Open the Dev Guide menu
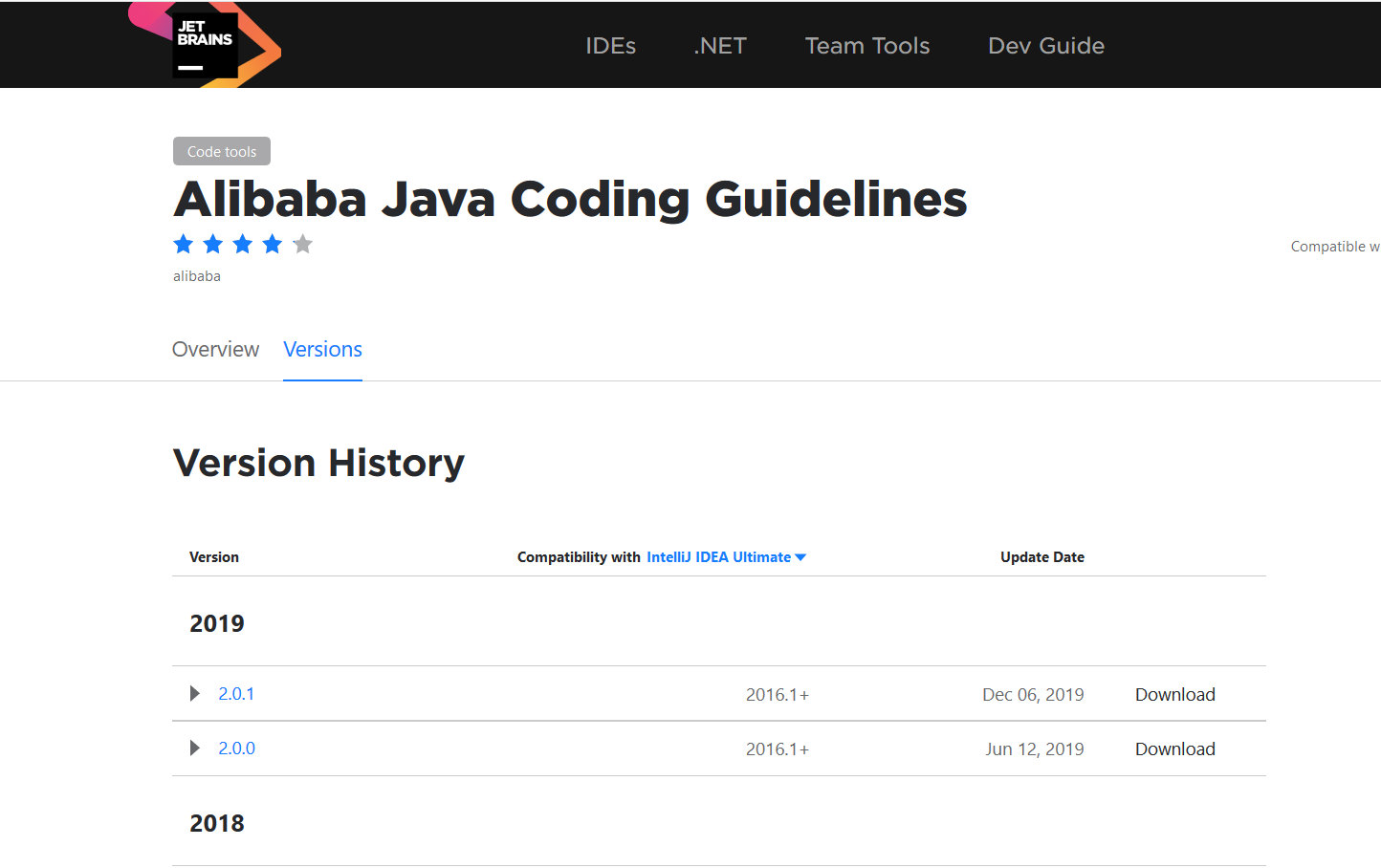Image resolution: width=1381 pixels, height=868 pixels. [1046, 46]
